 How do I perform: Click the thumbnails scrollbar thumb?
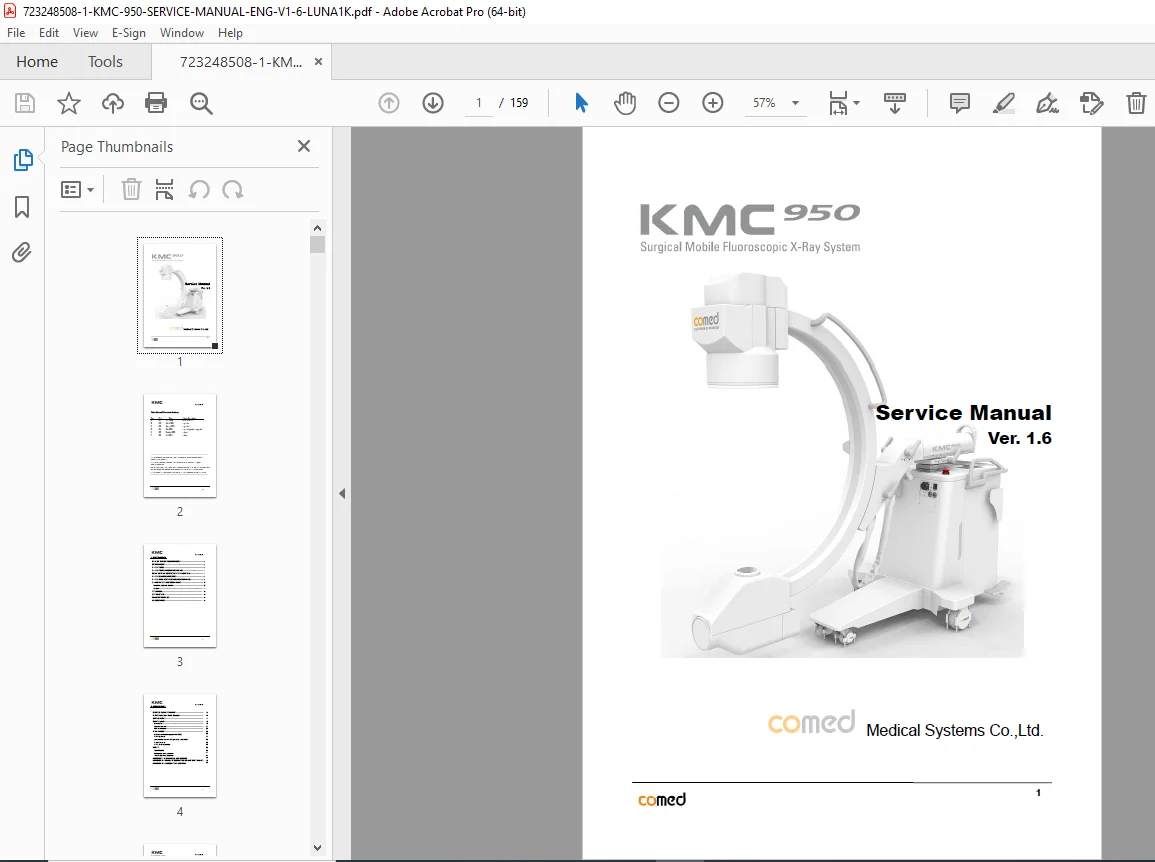click(317, 245)
